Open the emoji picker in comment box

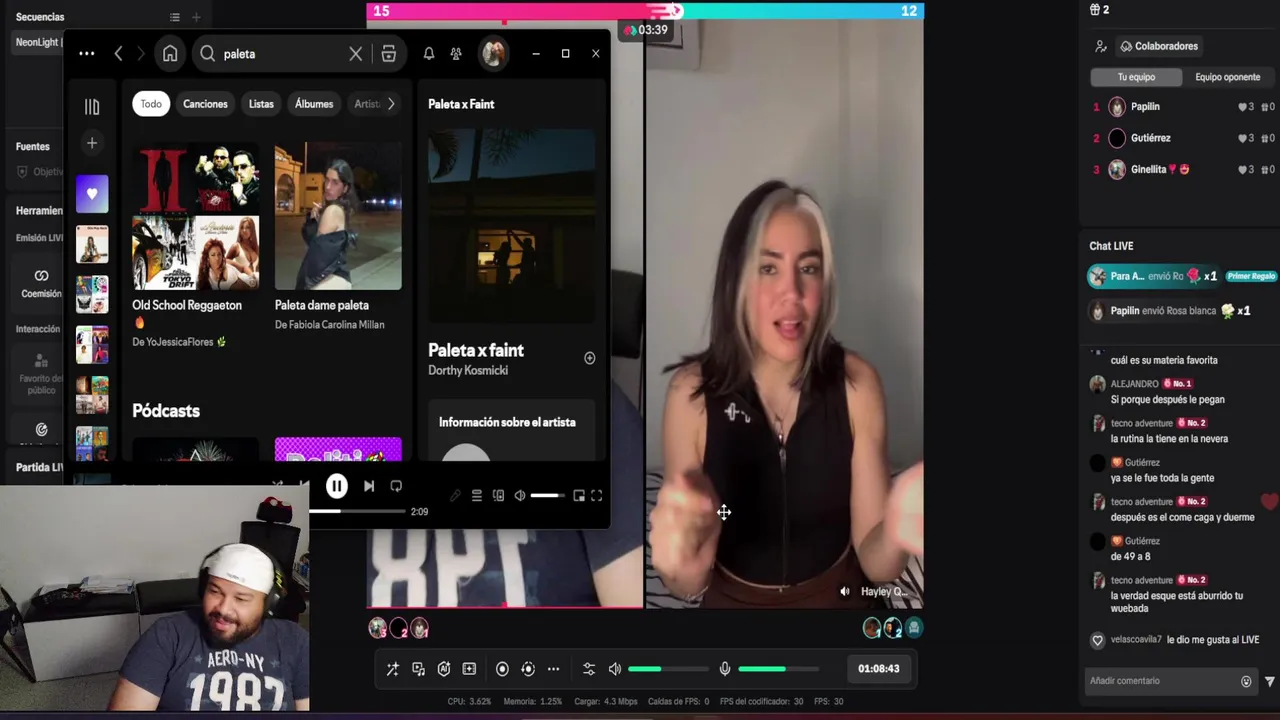pyautogui.click(x=1246, y=681)
